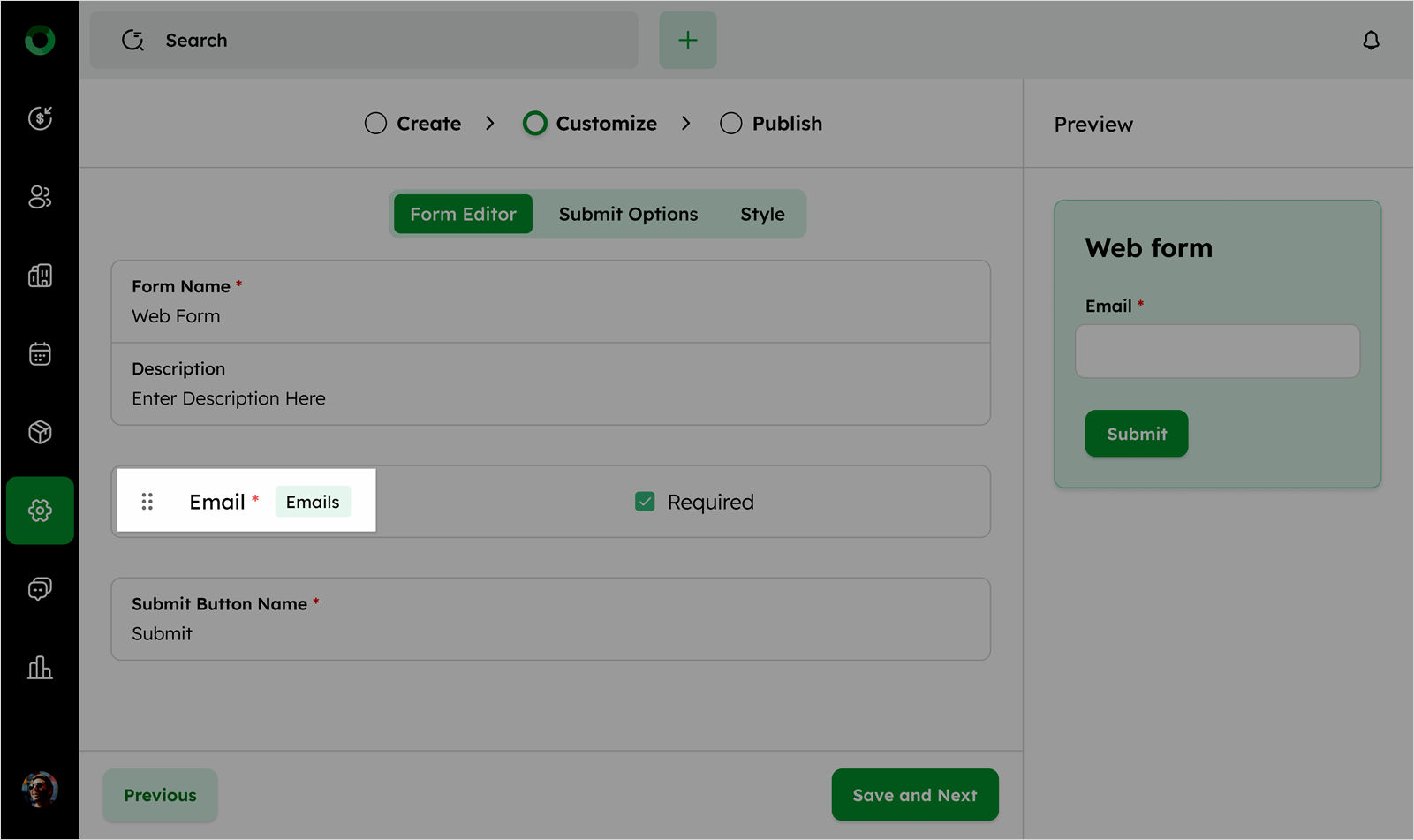Open the calendar icon in sidebar
Image resolution: width=1414 pixels, height=840 pixels.
pos(40,354)
